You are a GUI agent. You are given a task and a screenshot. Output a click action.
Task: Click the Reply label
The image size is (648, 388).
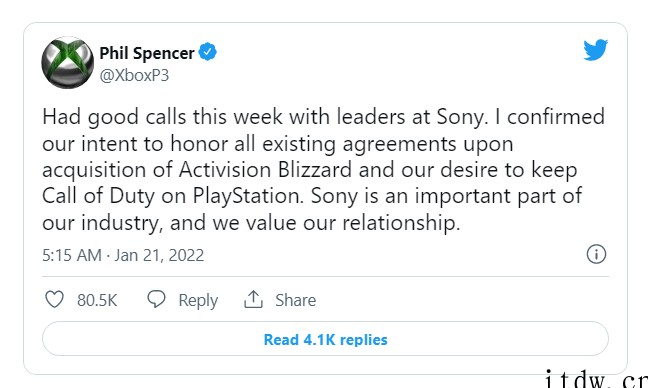click(198, 300)
